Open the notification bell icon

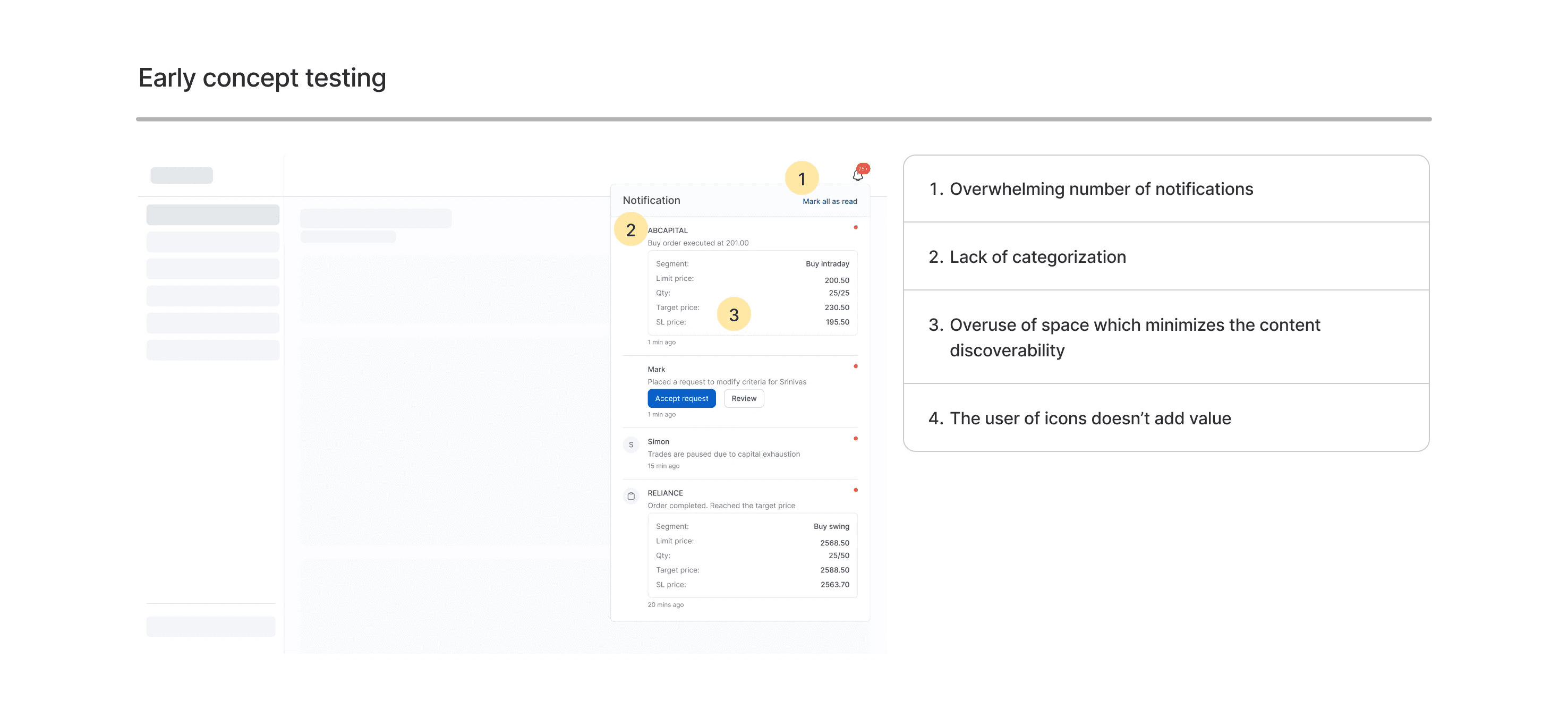tap(857, 176)
